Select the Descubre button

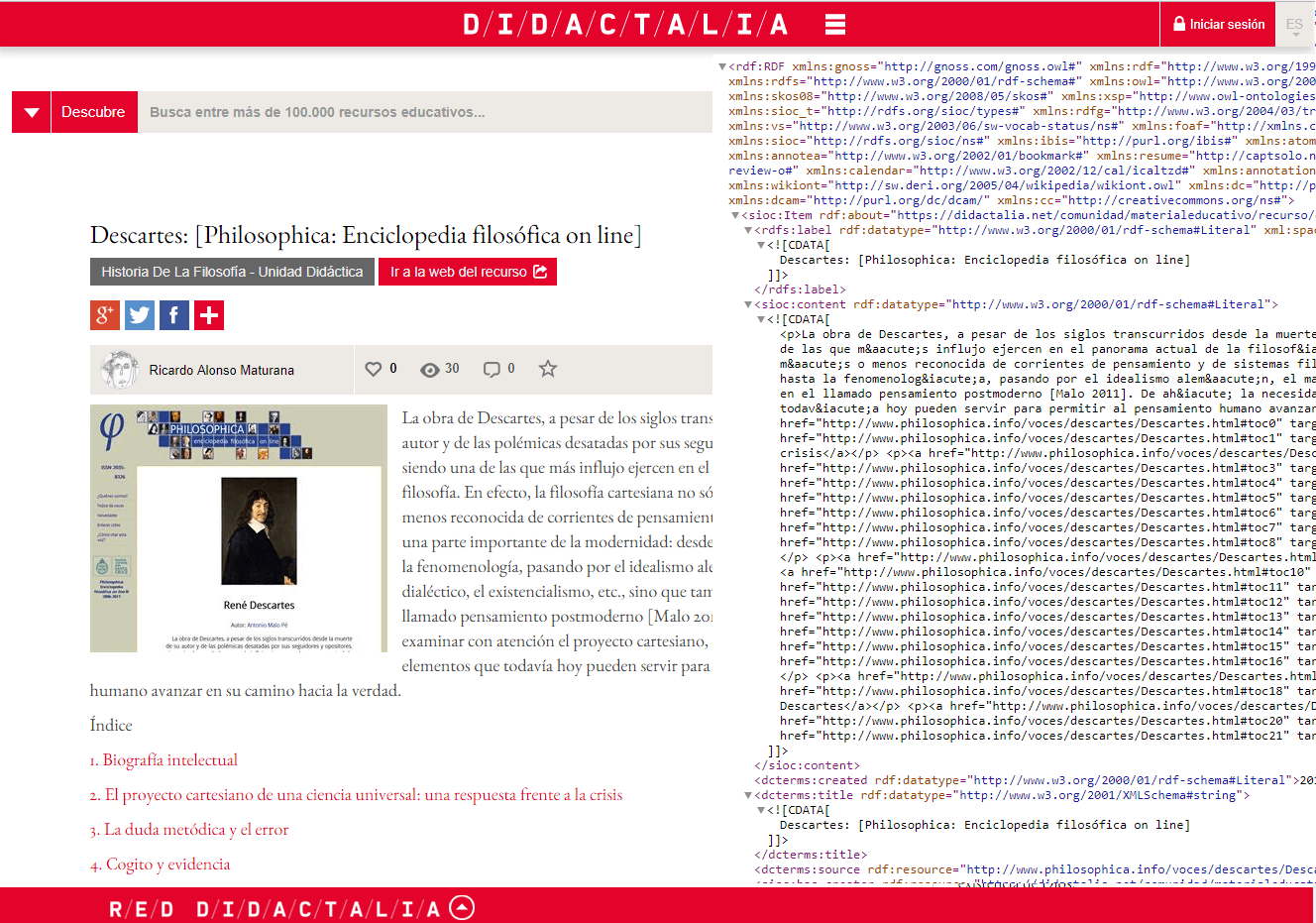point(93,112)
